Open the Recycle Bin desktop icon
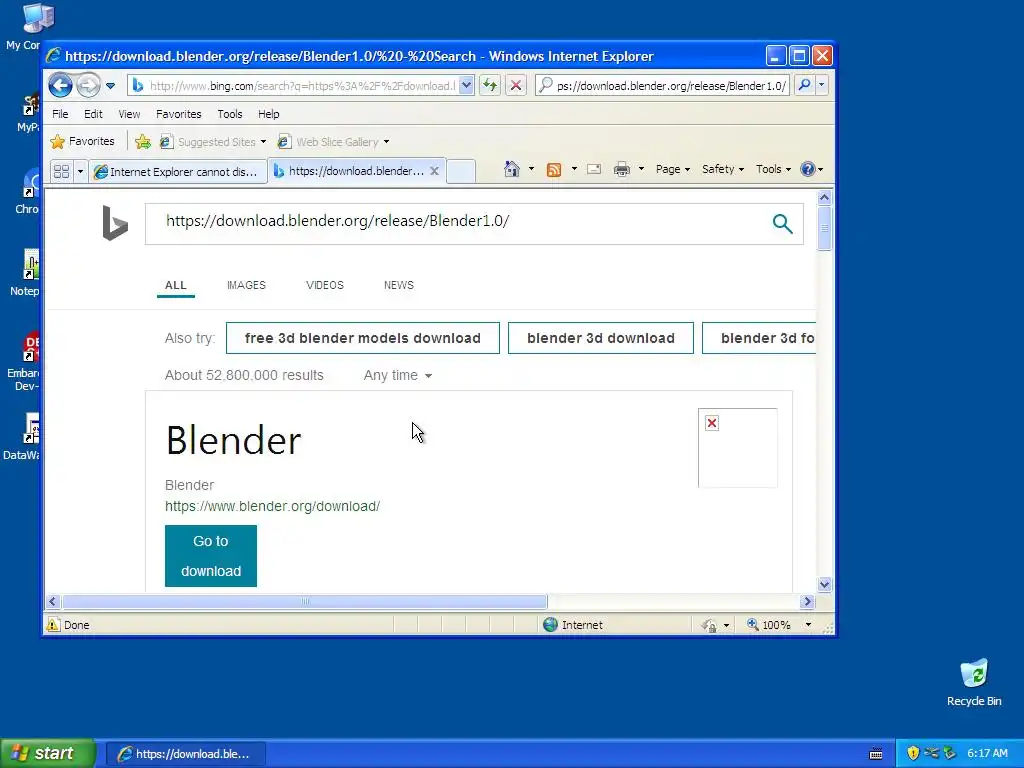Image resolution: width=1024 pixels, height=768 pixels. (x=974, y=682)
